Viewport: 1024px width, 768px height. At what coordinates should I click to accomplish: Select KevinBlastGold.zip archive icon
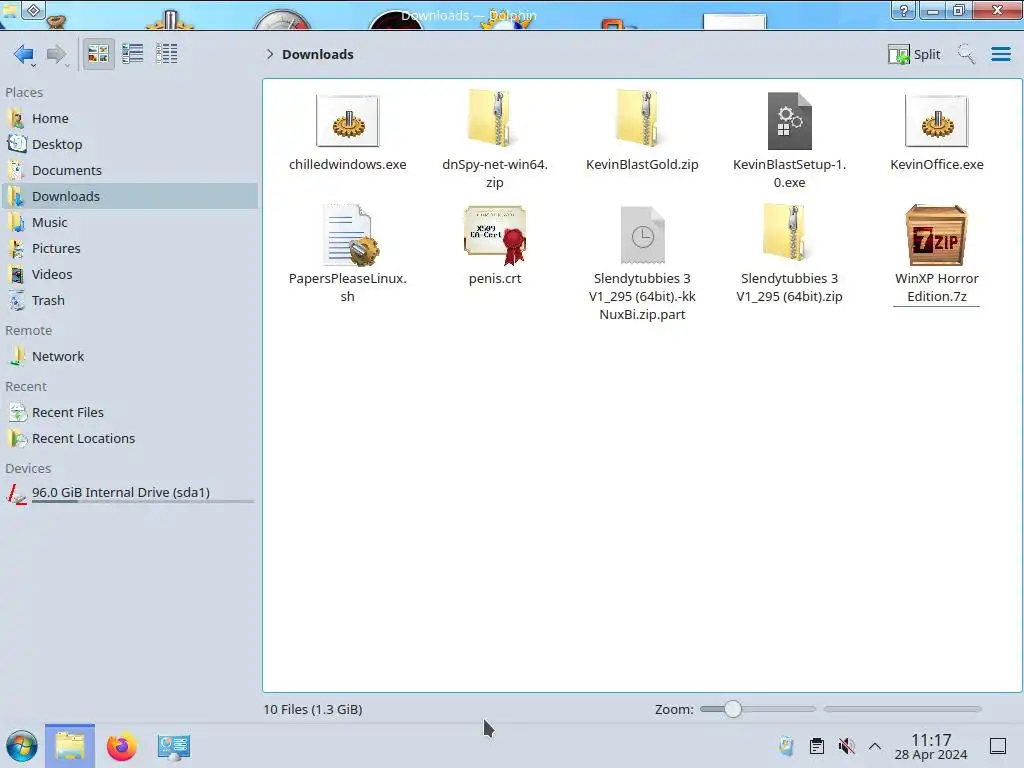pos(642,119)
